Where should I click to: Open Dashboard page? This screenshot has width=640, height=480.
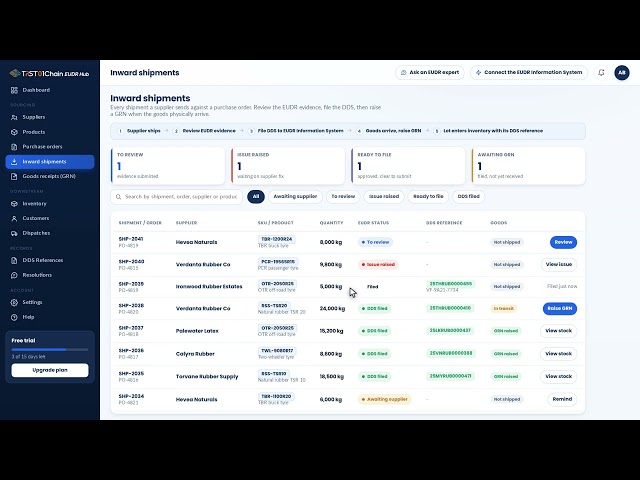coord(50,90)
